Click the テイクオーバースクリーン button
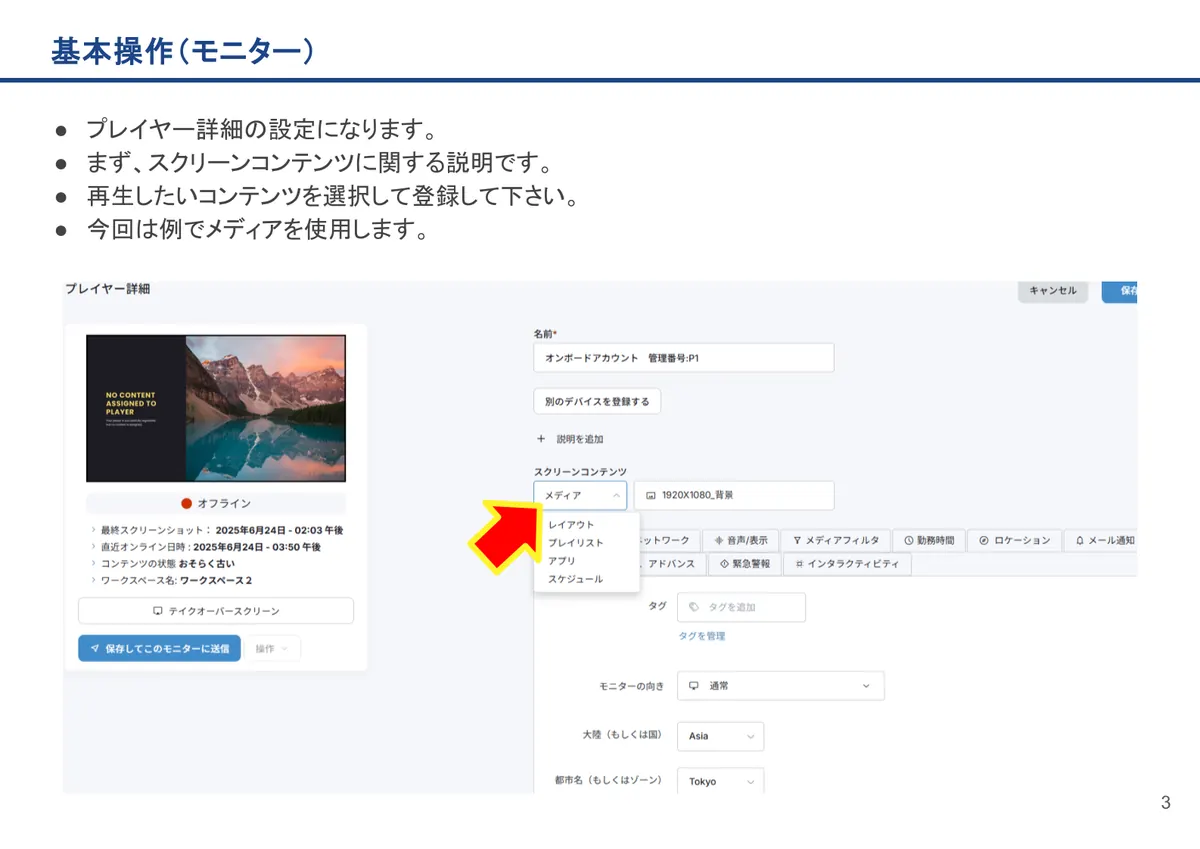 pos(216,611)
